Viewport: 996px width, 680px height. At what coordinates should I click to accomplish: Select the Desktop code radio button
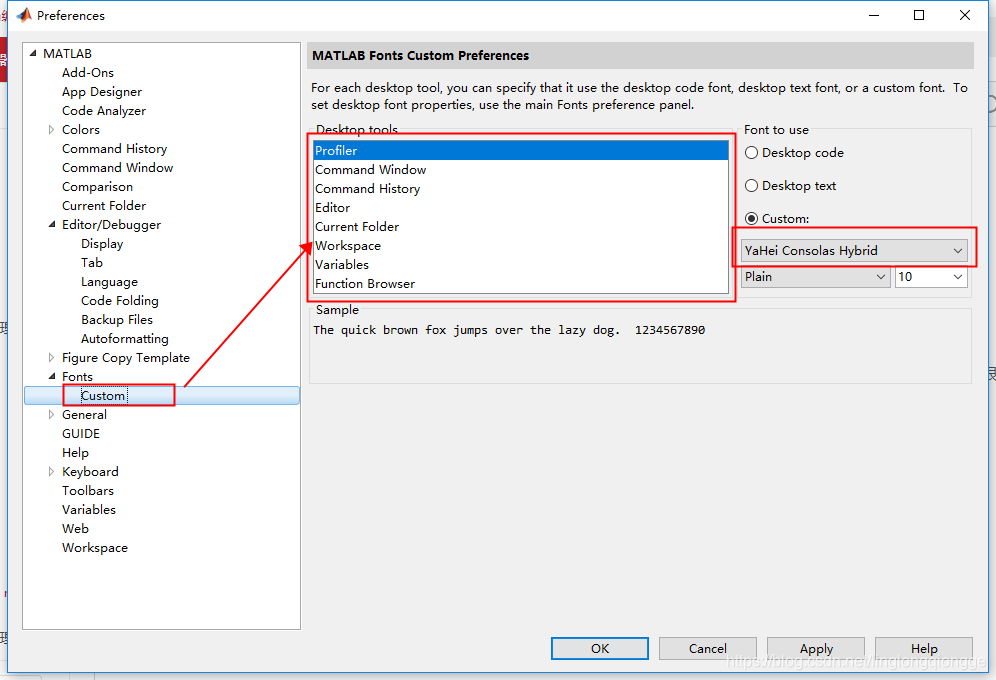[x=751, y=153]
